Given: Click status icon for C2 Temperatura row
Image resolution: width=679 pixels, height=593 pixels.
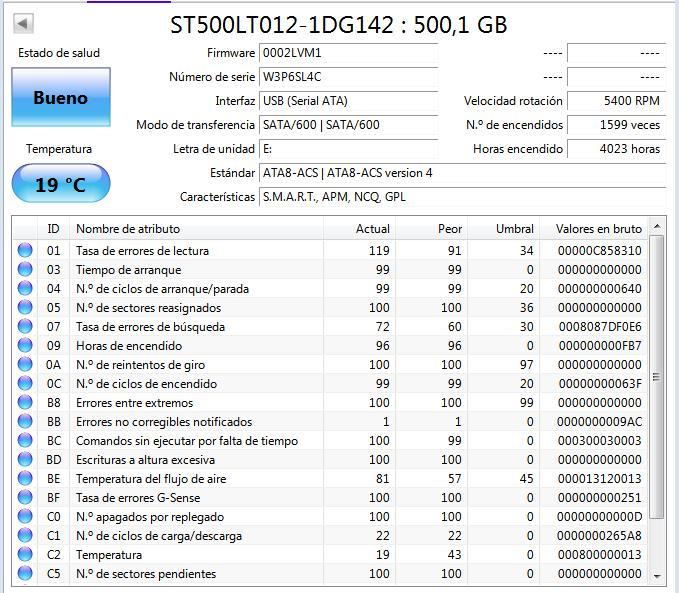Looking at the screenshot, I should tap(25, 554).
